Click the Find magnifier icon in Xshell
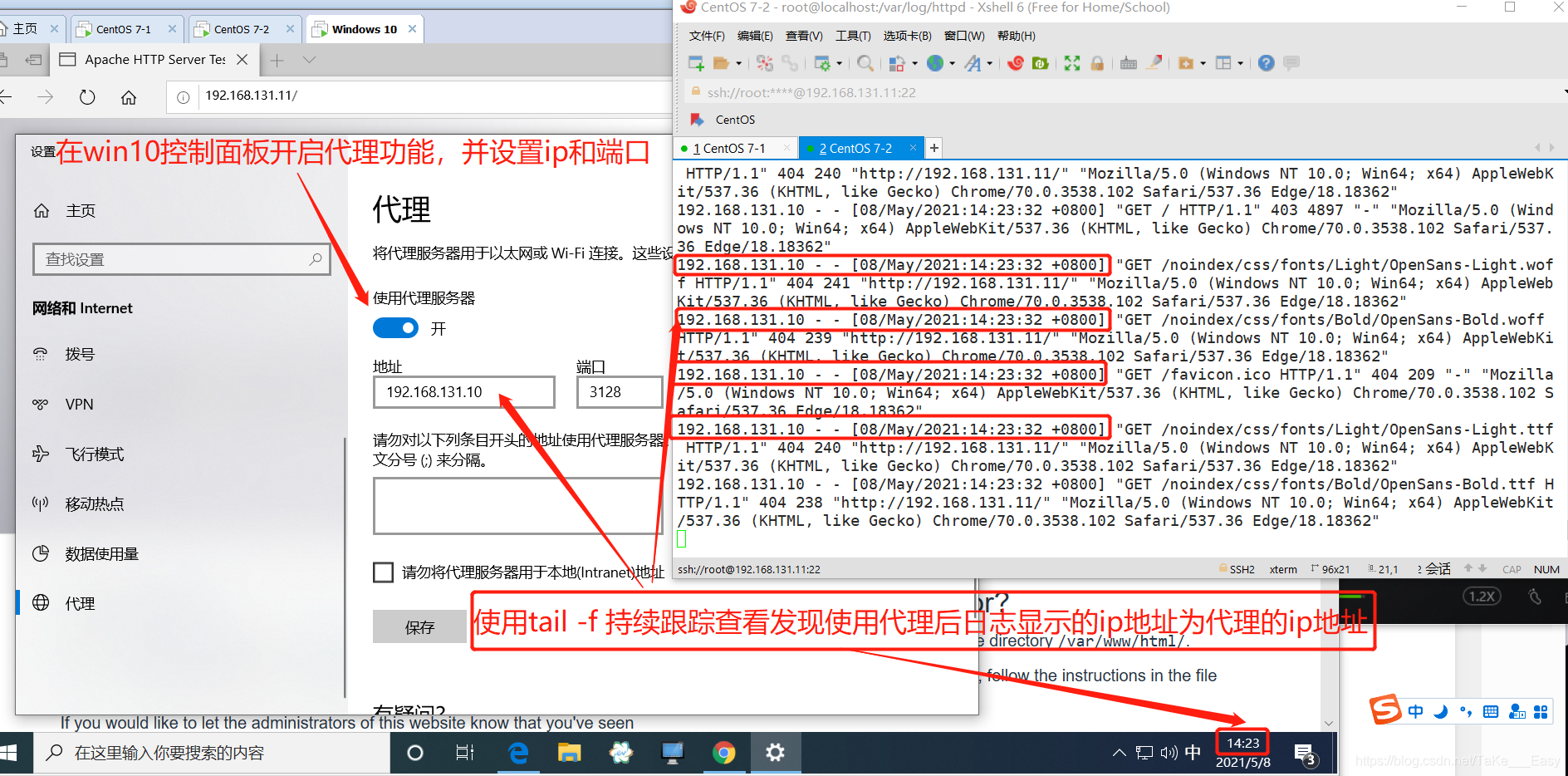 [865, 63]
